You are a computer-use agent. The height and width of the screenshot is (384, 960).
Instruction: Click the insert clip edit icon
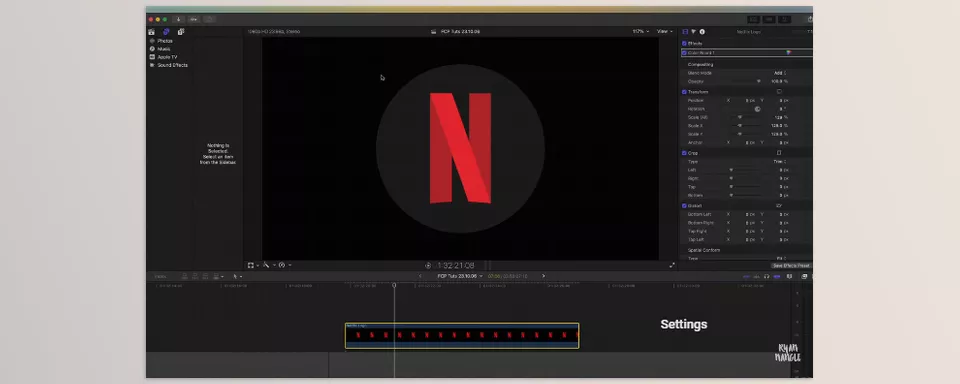[x=195, y=276]
